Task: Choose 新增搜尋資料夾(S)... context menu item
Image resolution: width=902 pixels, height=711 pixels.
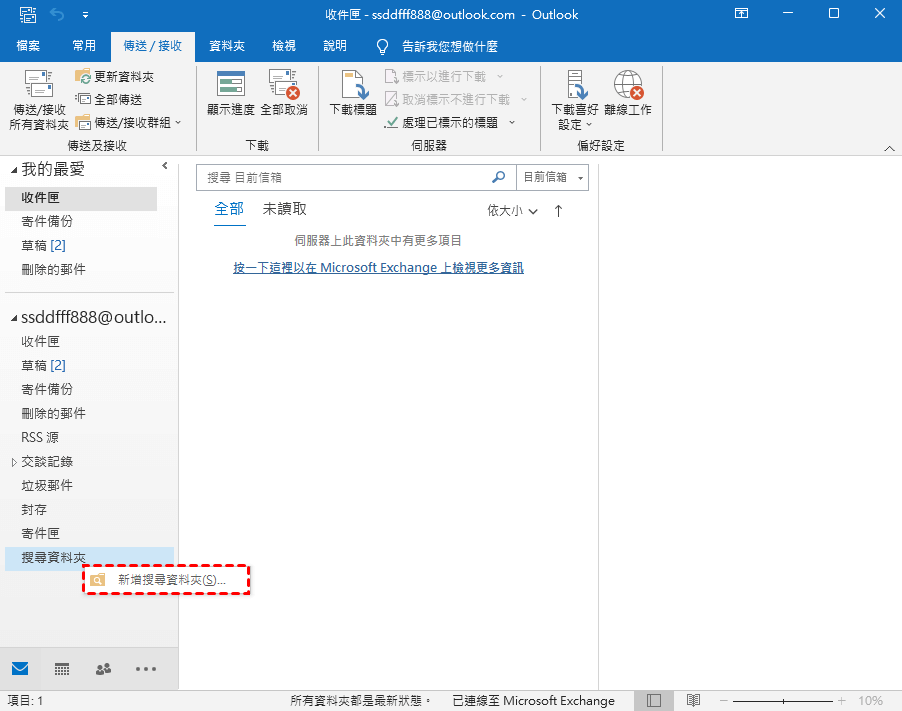Action: (166, 580)
